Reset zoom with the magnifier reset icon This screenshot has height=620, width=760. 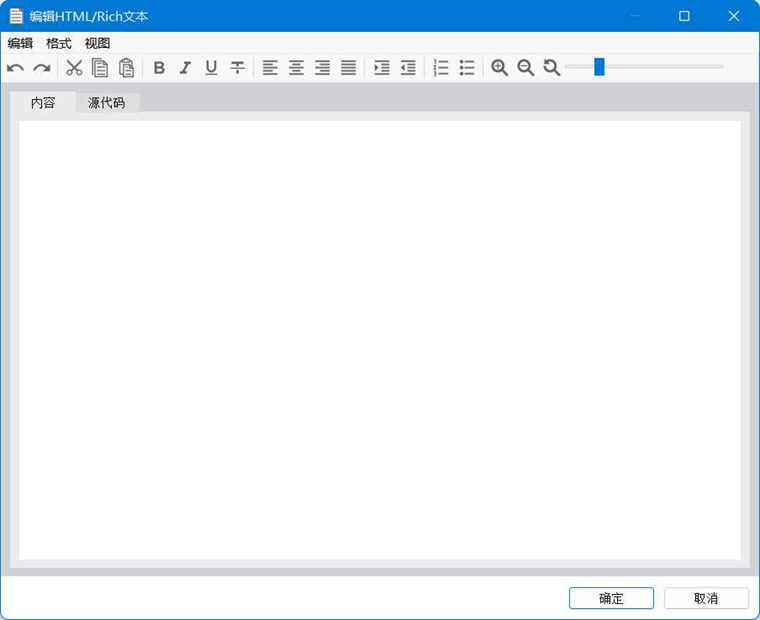[552, 67]
